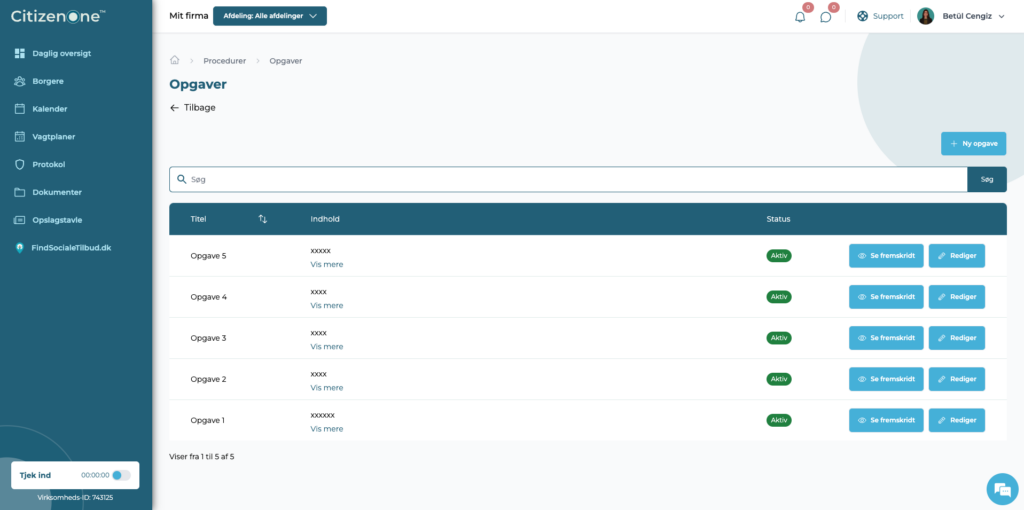The image size is (1024, 510).
Task: Select the Opgave 5 title cell
Action: 208,256
